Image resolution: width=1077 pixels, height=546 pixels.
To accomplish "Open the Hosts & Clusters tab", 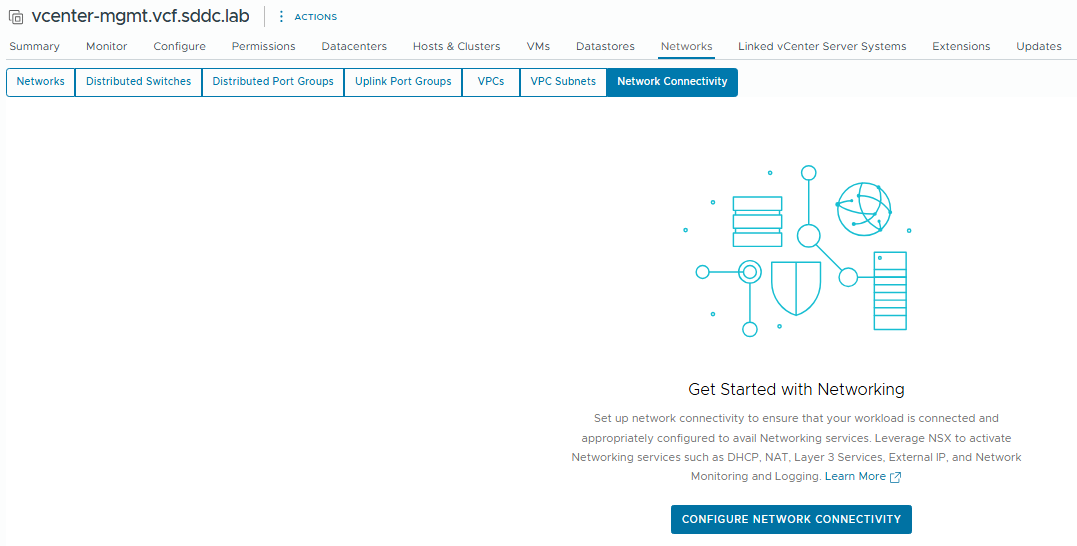I will pos(456,46).
